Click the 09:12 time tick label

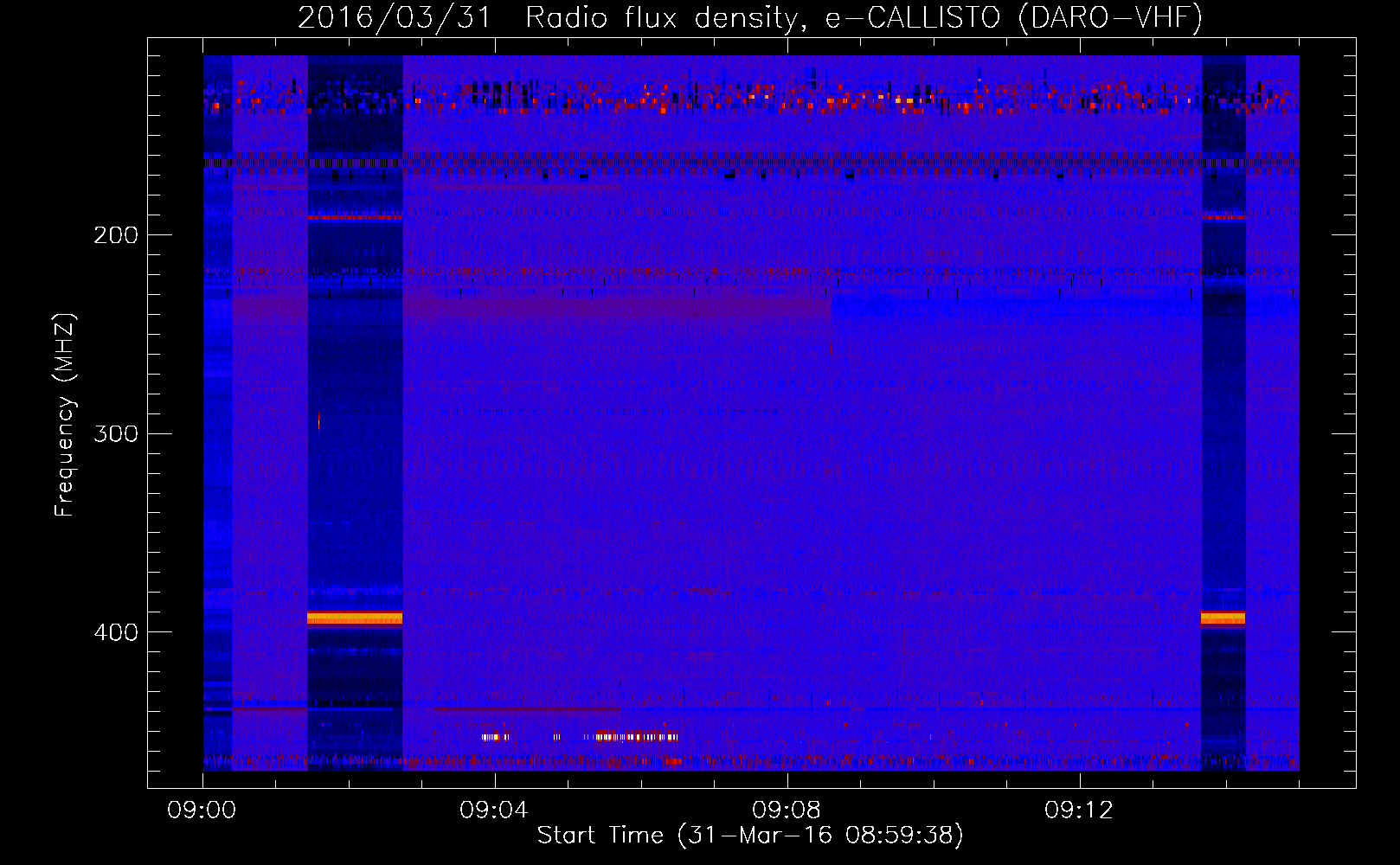click(1079, 811)
